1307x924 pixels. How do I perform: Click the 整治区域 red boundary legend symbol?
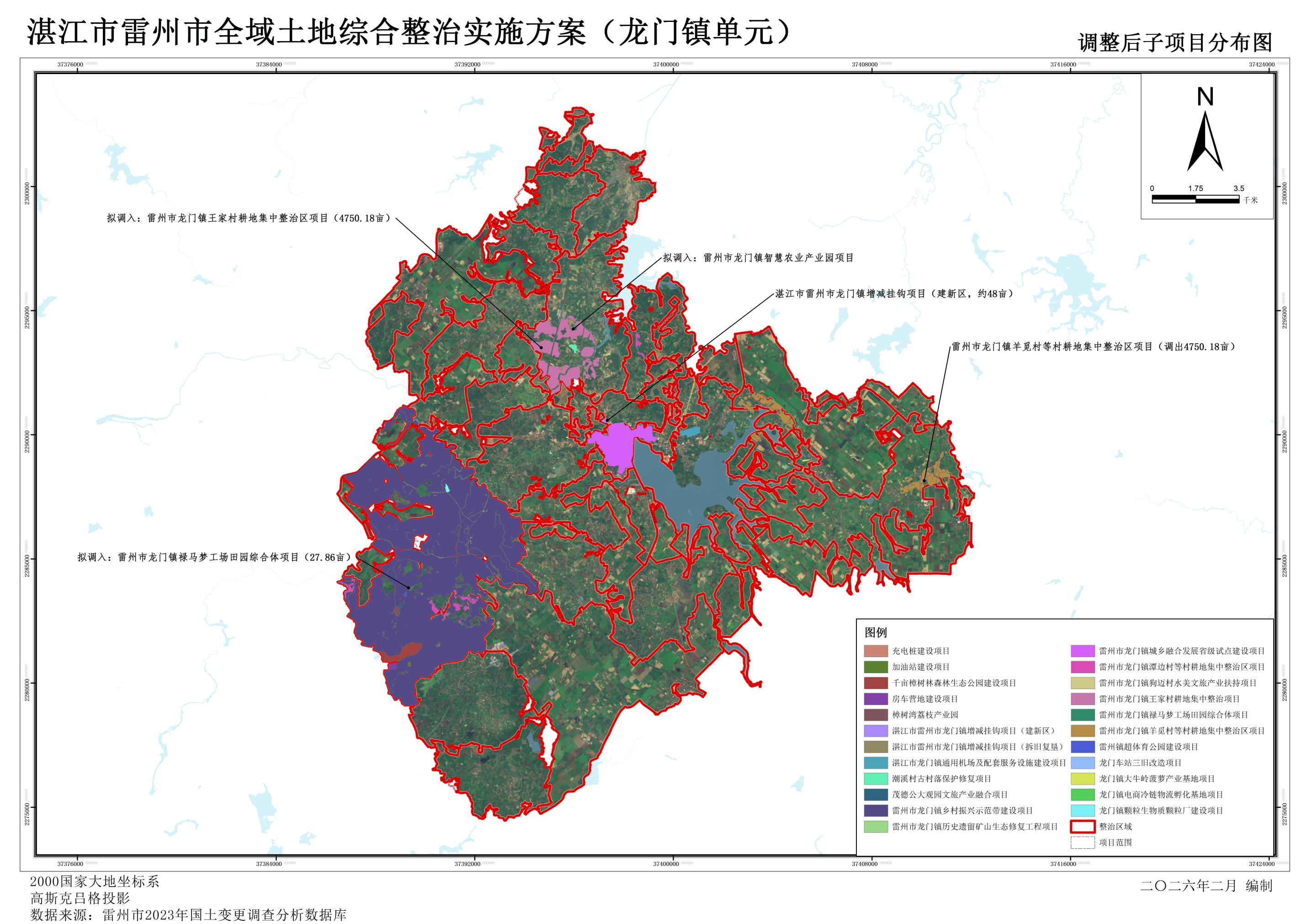point(1083,828)
